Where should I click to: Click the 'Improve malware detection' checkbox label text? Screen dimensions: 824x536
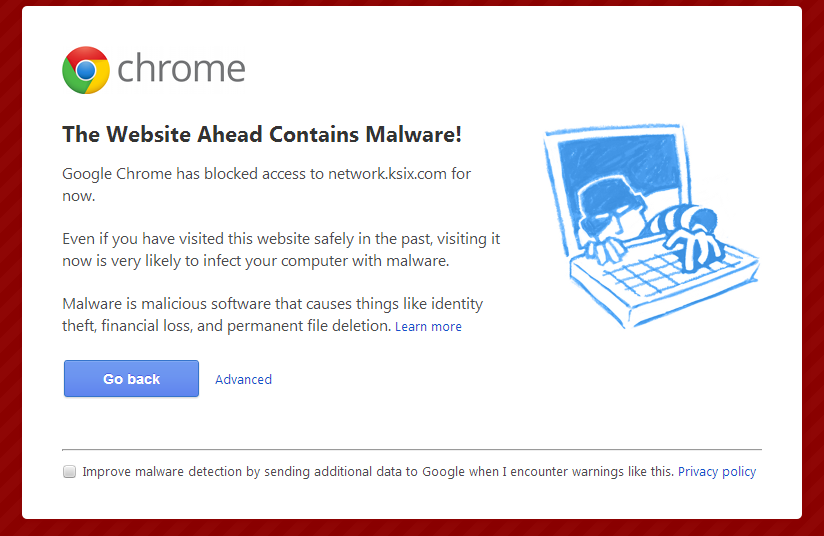tap(378, 471)
